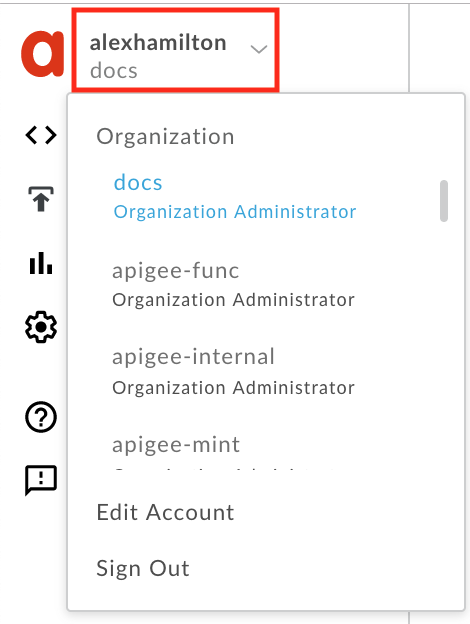Click the docs label under alexhamilton
The height and width of the screenshot is (624, 470).
114,71
